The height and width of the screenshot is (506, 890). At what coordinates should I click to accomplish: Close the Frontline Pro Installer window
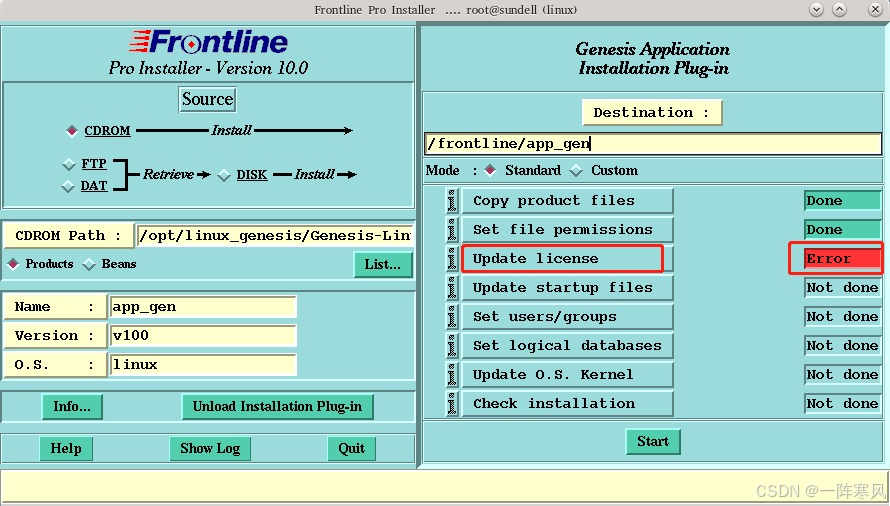[x=876, y=10]
